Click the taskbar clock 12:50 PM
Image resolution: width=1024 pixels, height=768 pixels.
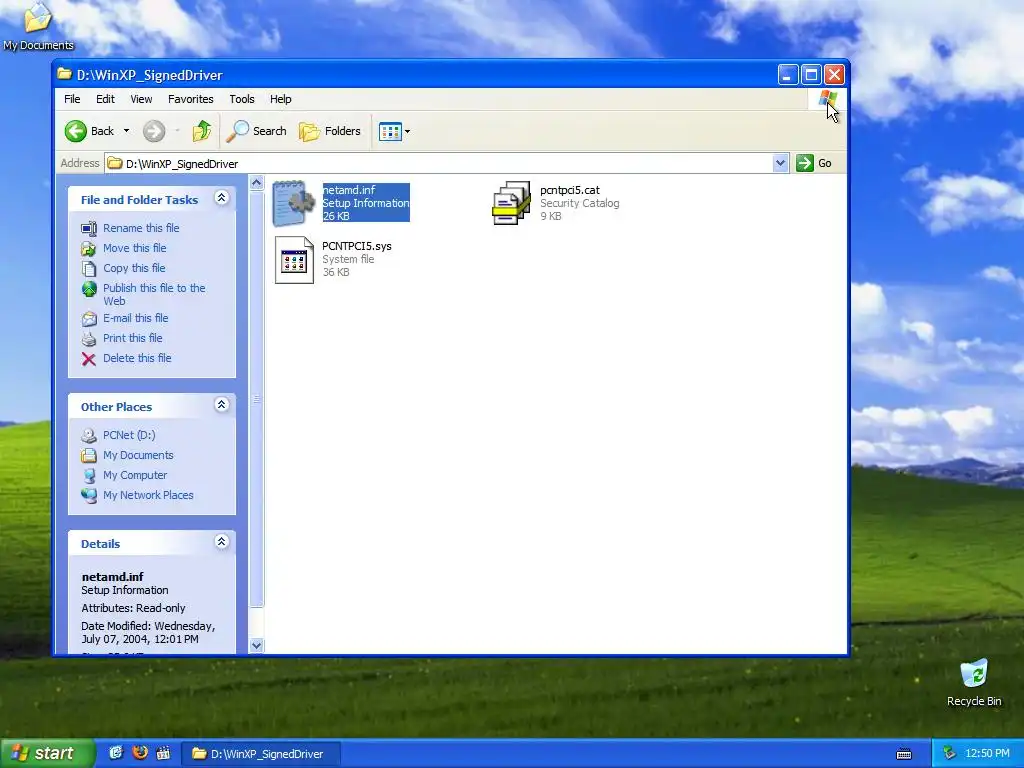point(987,754)
